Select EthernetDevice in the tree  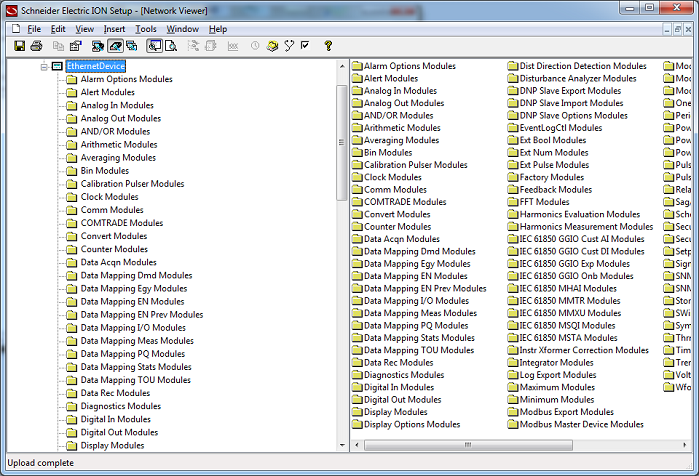pos(96,66)
